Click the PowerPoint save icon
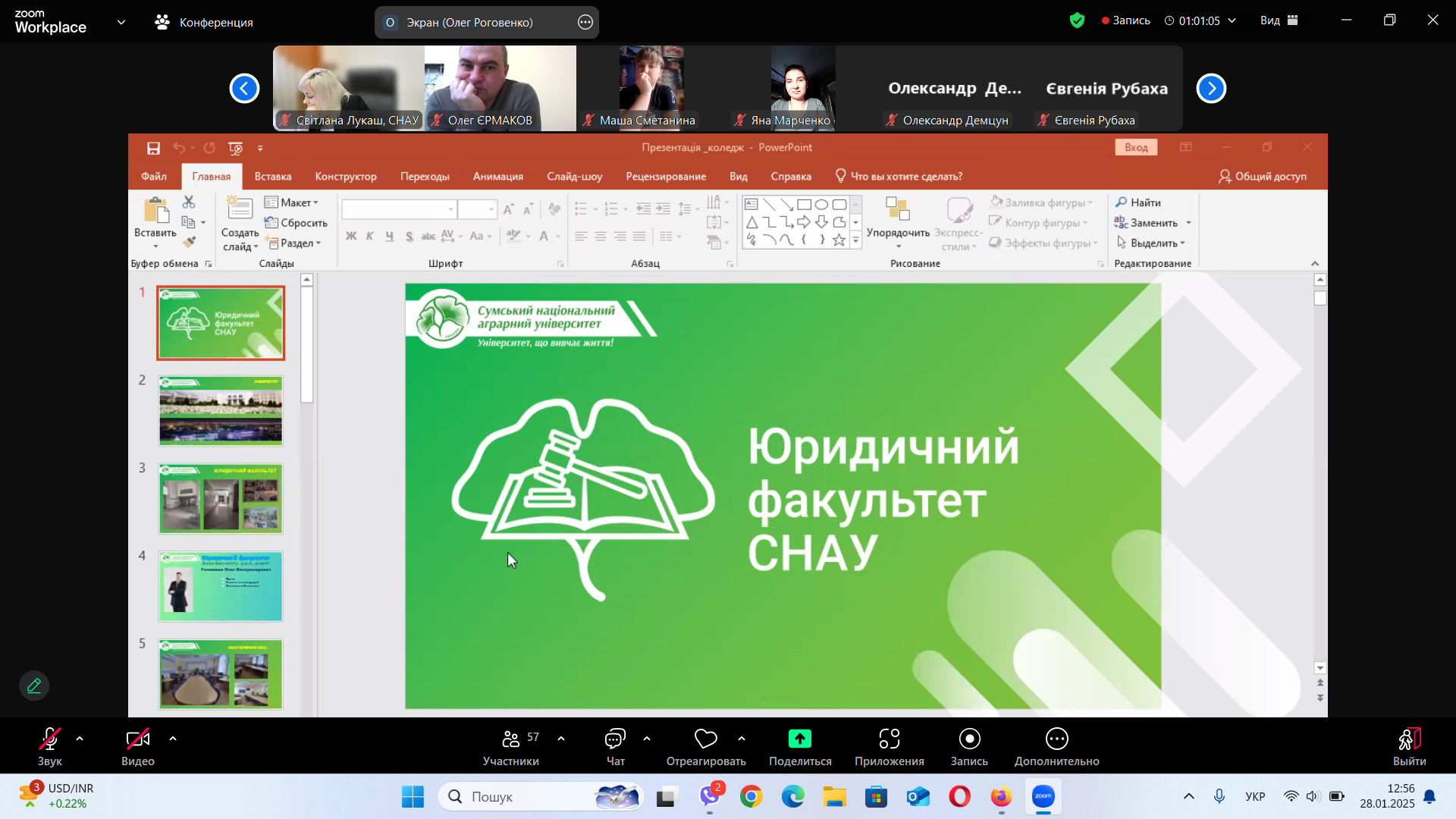This screenshot has height=819, width=1456. coord(153,148)
